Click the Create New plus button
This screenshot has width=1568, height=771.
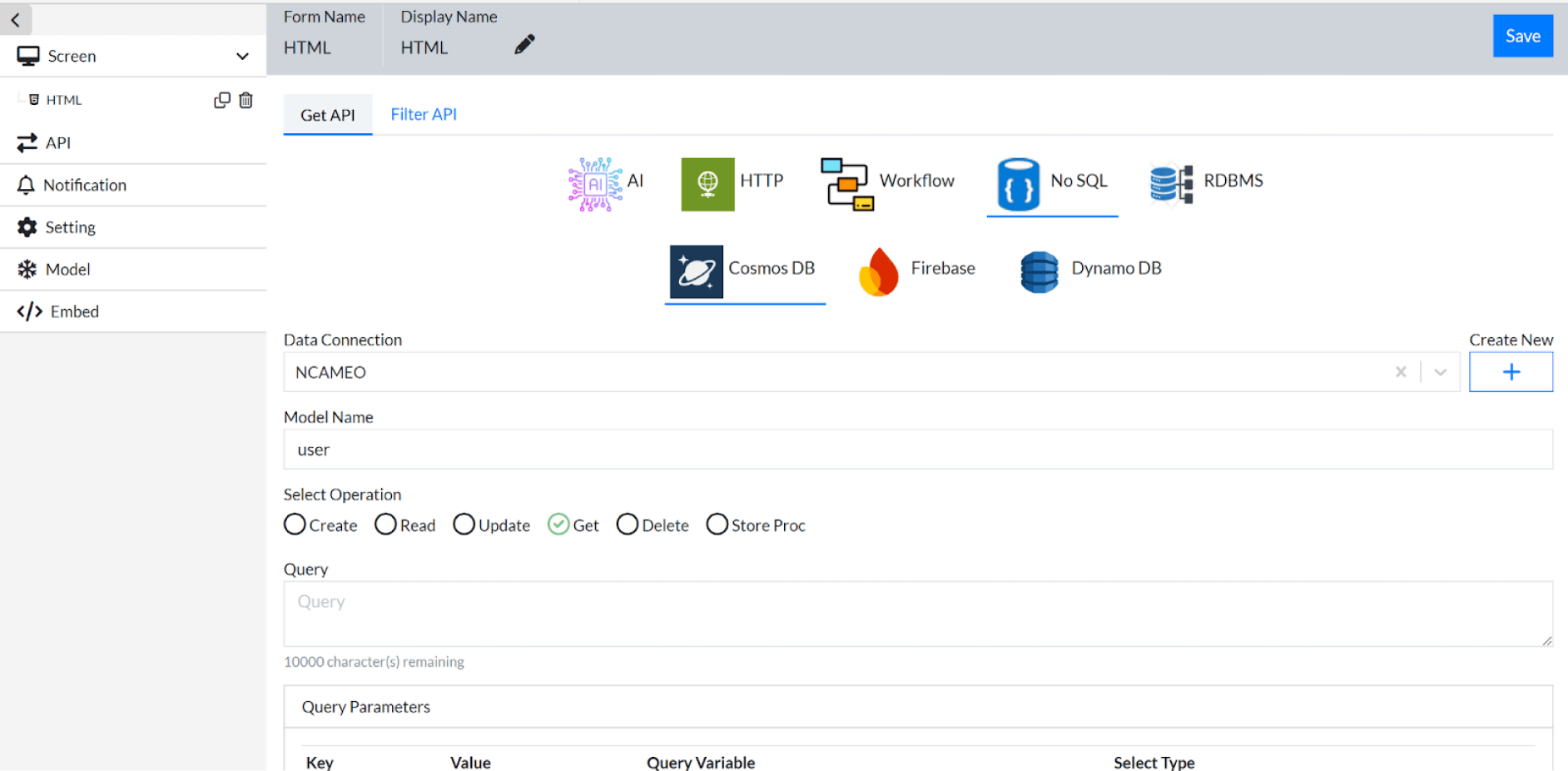[1511, 372]
